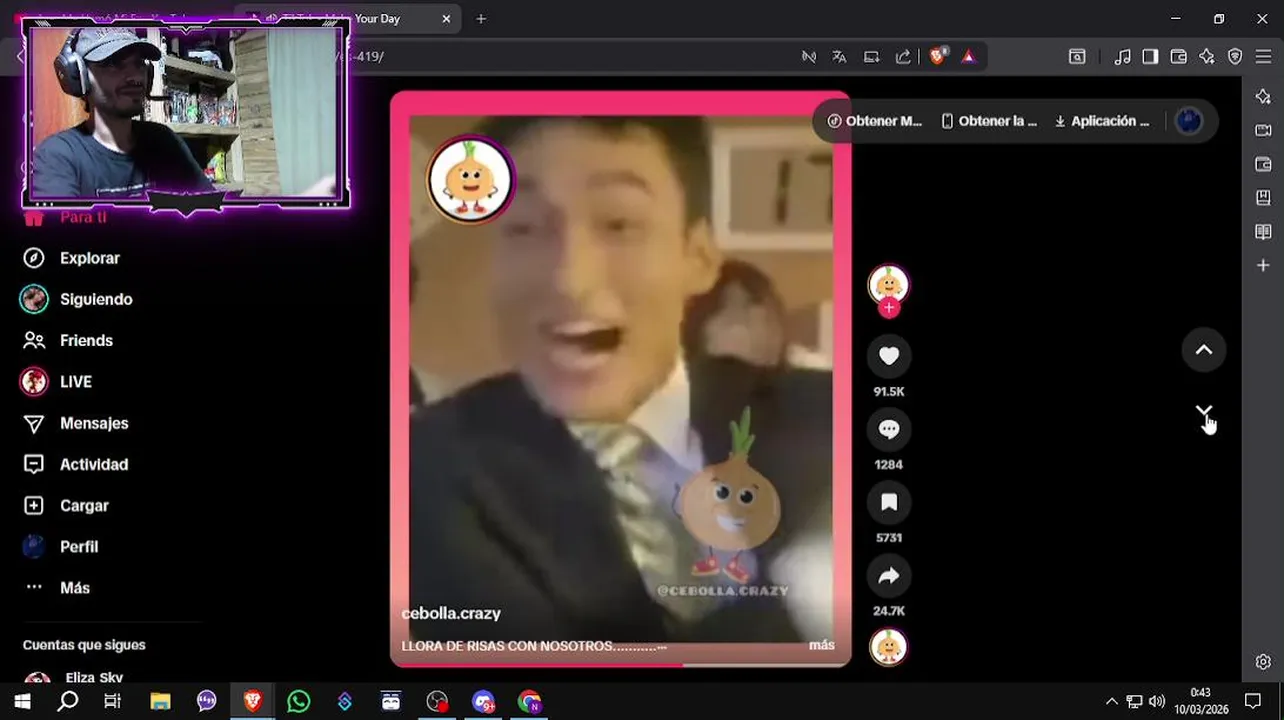Save the video with the bookmark icon

pos(889,502)
